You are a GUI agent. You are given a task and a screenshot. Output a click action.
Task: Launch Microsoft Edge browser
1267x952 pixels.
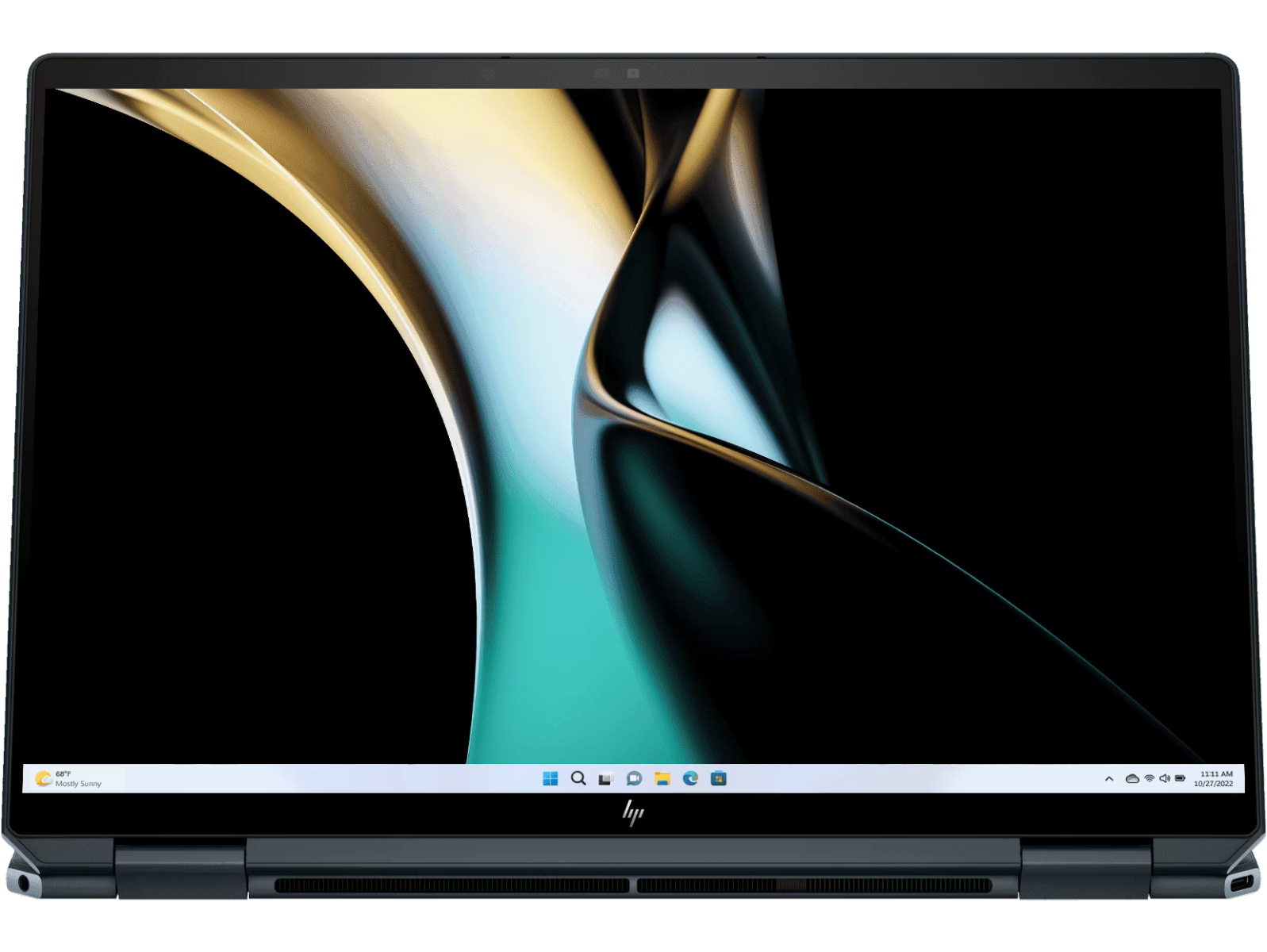[690, 778]
